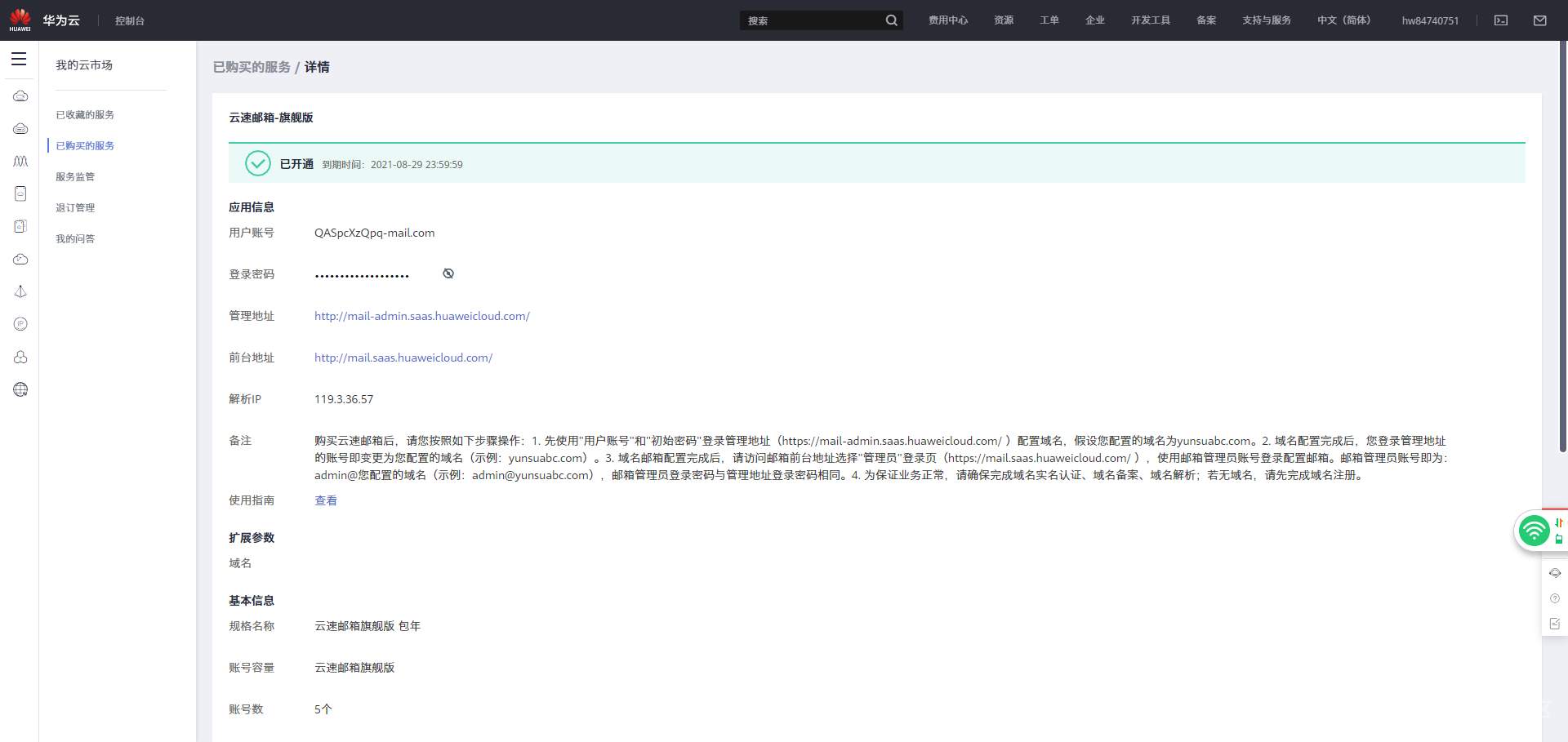This screenshot has height=742, width=1568.
Task: Click the second cloud icon above the wave icon
Action: 20,129
